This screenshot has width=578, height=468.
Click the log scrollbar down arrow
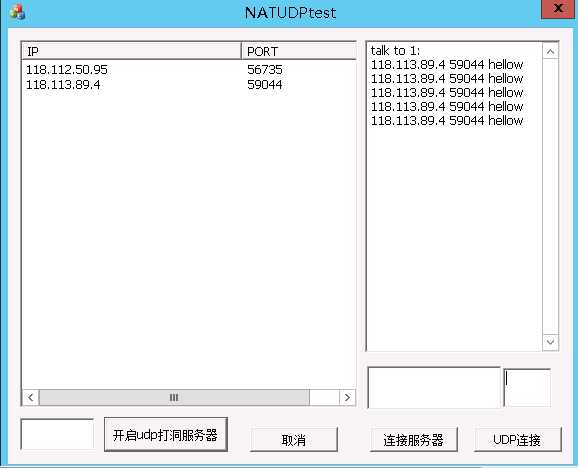tap(550, 342)
